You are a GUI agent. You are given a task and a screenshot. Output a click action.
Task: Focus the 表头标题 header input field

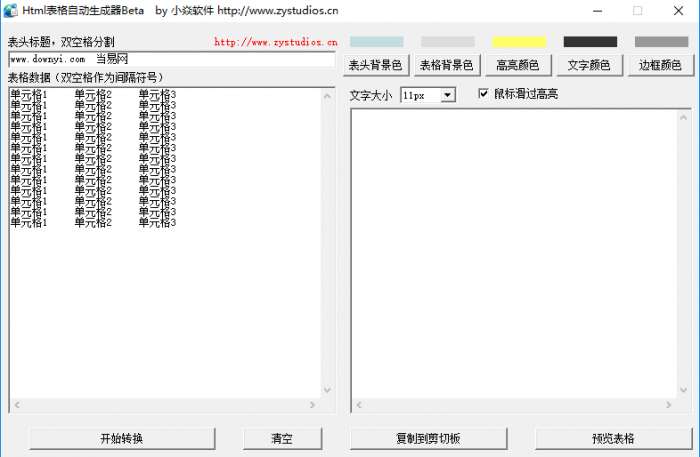coord(171,59)
